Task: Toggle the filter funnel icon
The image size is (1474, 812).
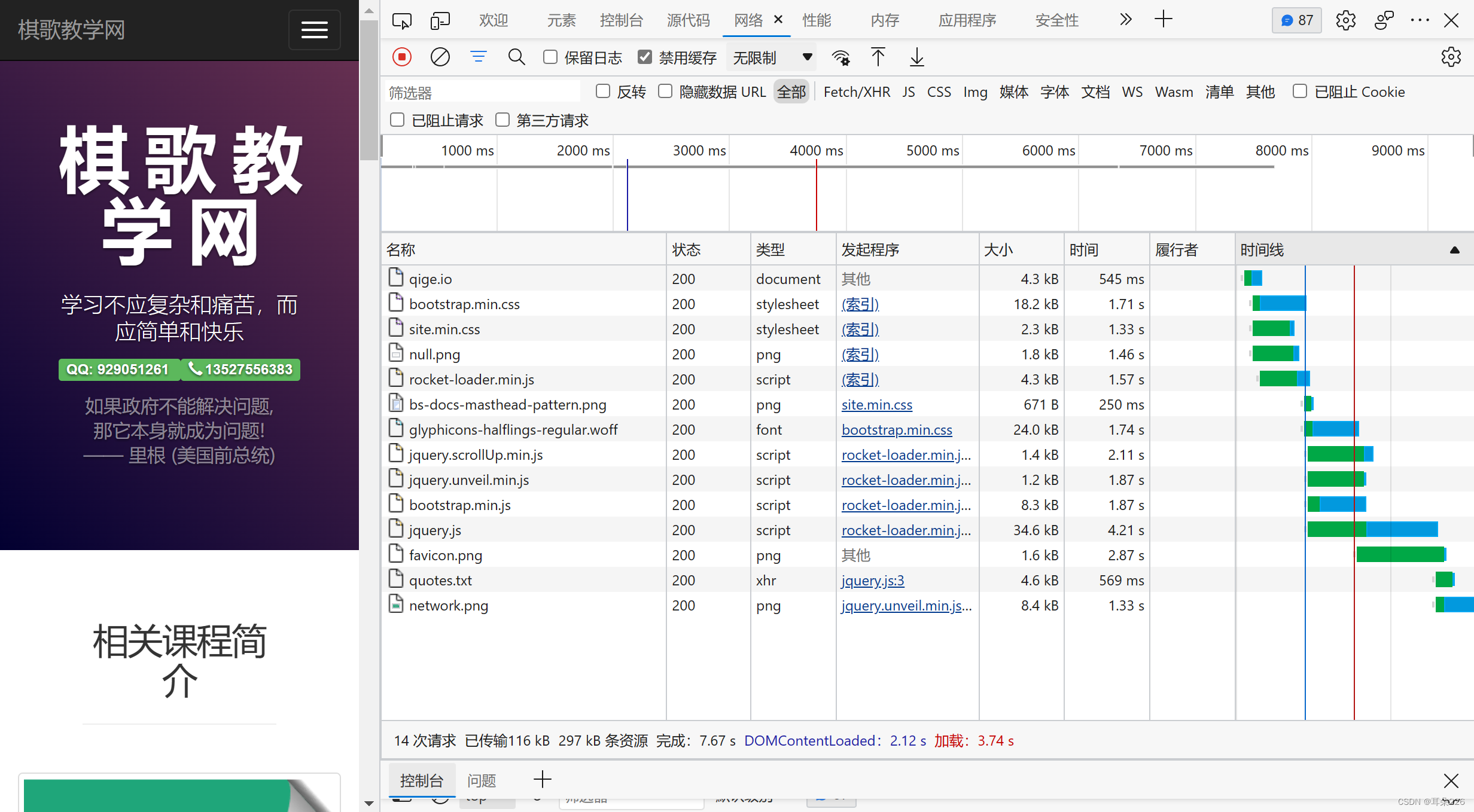Action: [478, 57]
